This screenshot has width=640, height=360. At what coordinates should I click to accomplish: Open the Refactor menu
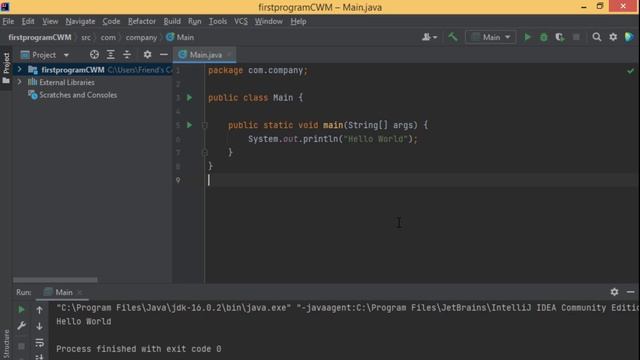(142, 21)
